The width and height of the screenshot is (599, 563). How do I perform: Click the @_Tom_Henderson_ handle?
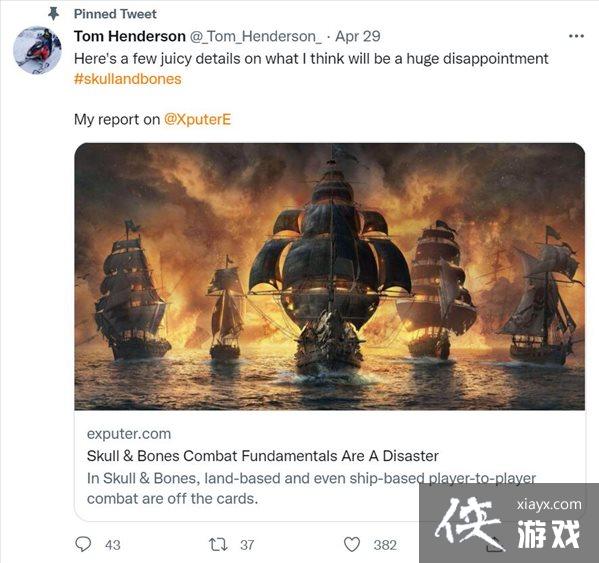tap(256, 37)
